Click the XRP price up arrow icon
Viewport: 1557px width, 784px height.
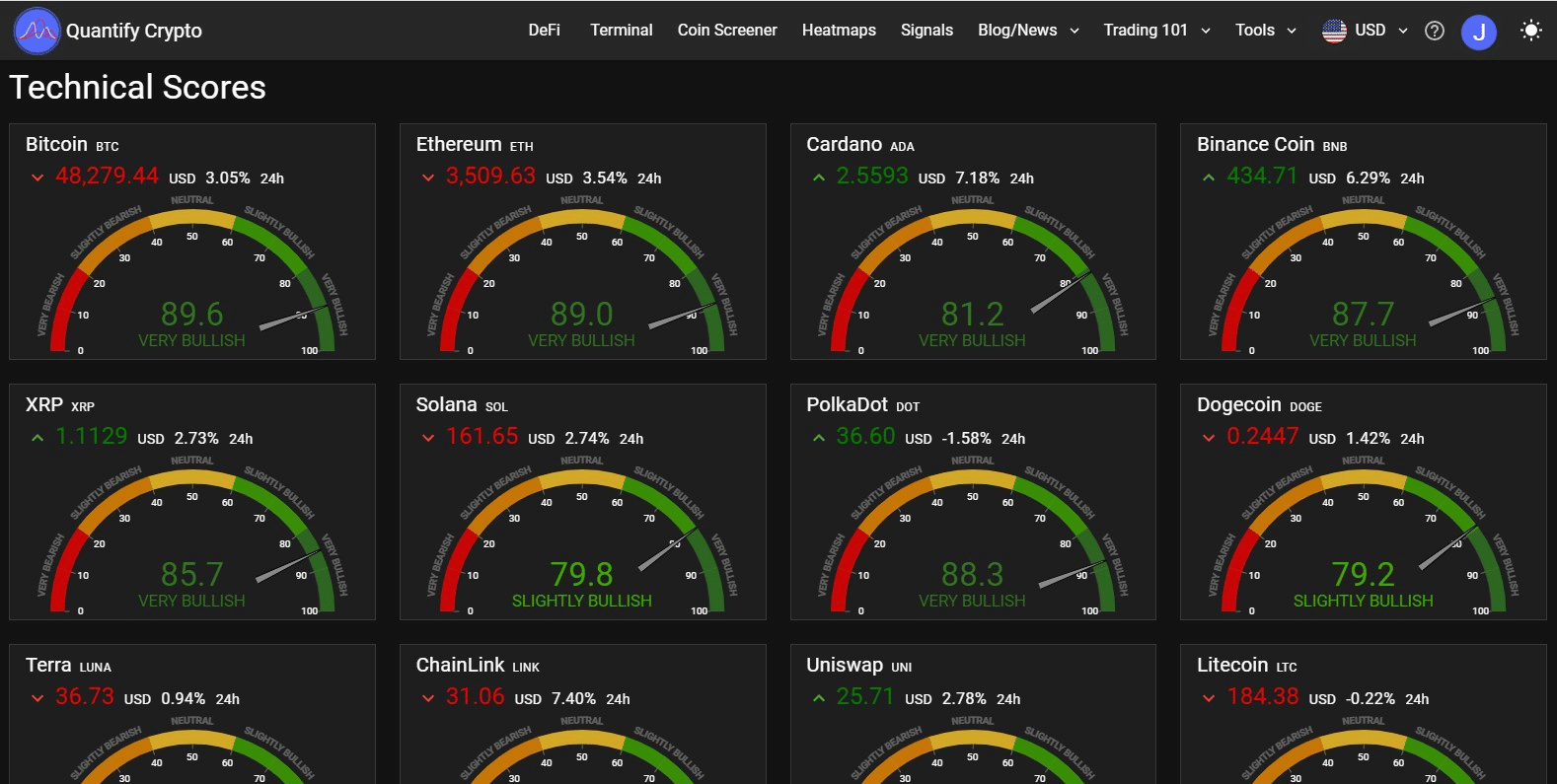point(37,438)
